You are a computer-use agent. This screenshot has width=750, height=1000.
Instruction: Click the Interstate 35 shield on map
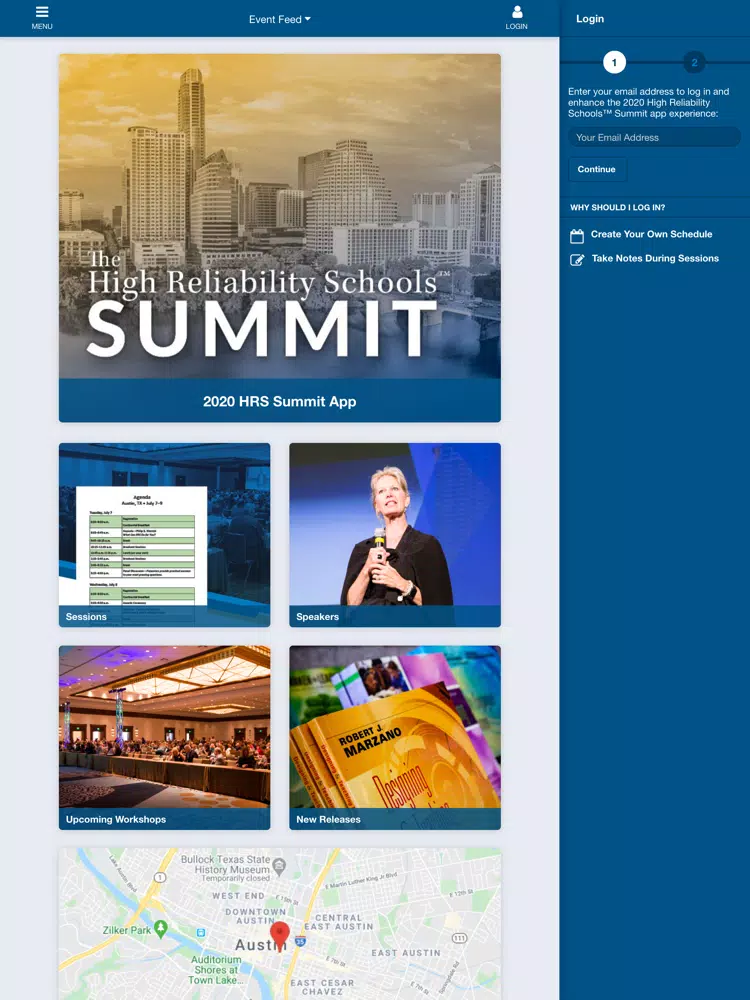click(300, 941)
